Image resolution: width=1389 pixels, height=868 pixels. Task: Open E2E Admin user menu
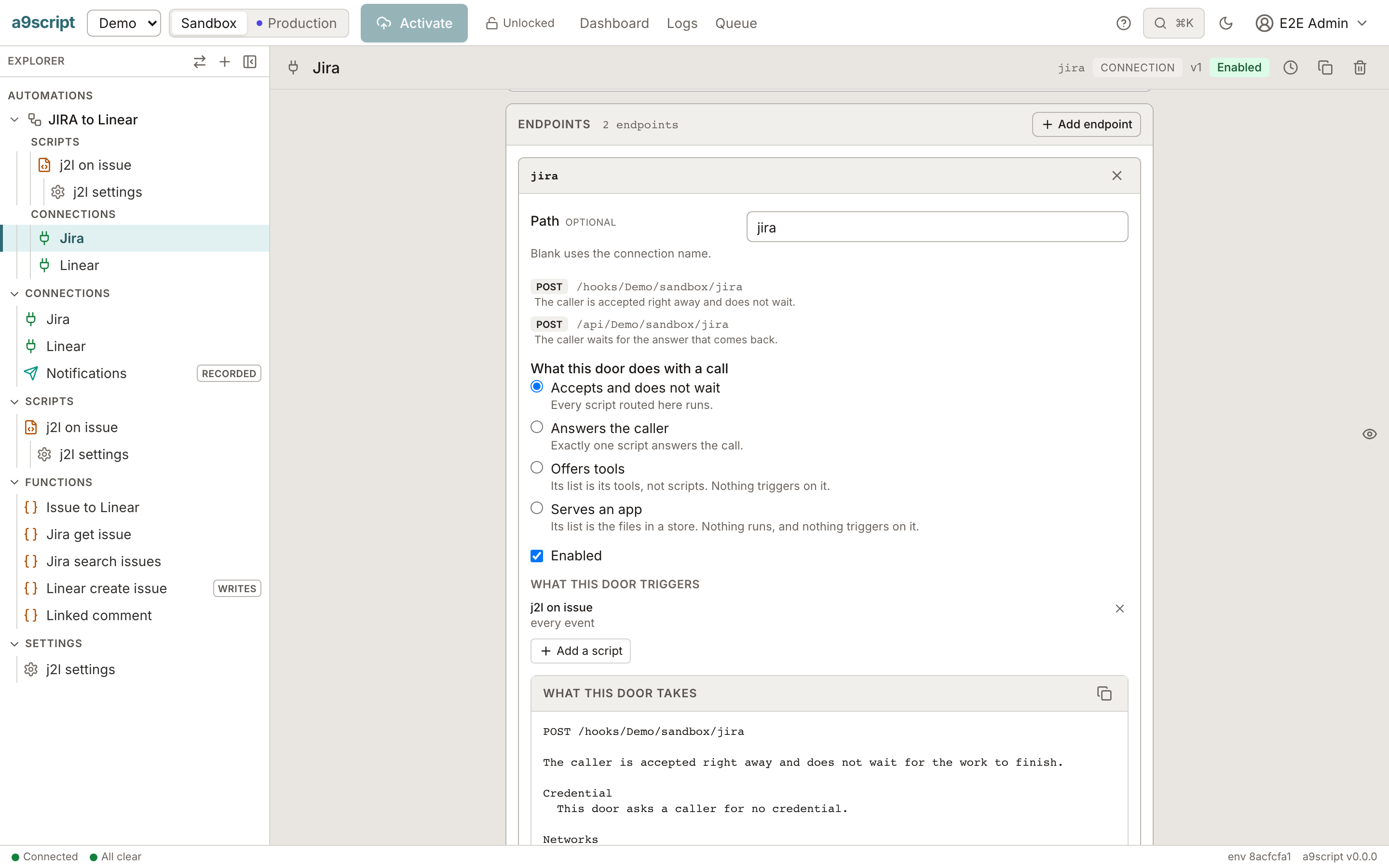point(1311,23)
